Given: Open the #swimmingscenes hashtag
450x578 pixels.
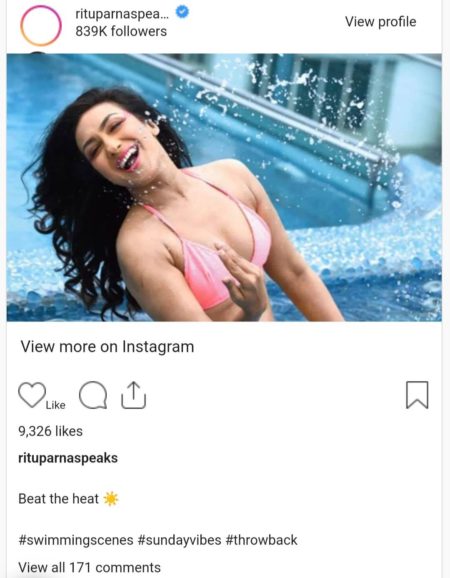Looking at the screenshot, I should (x=76, y=540).
